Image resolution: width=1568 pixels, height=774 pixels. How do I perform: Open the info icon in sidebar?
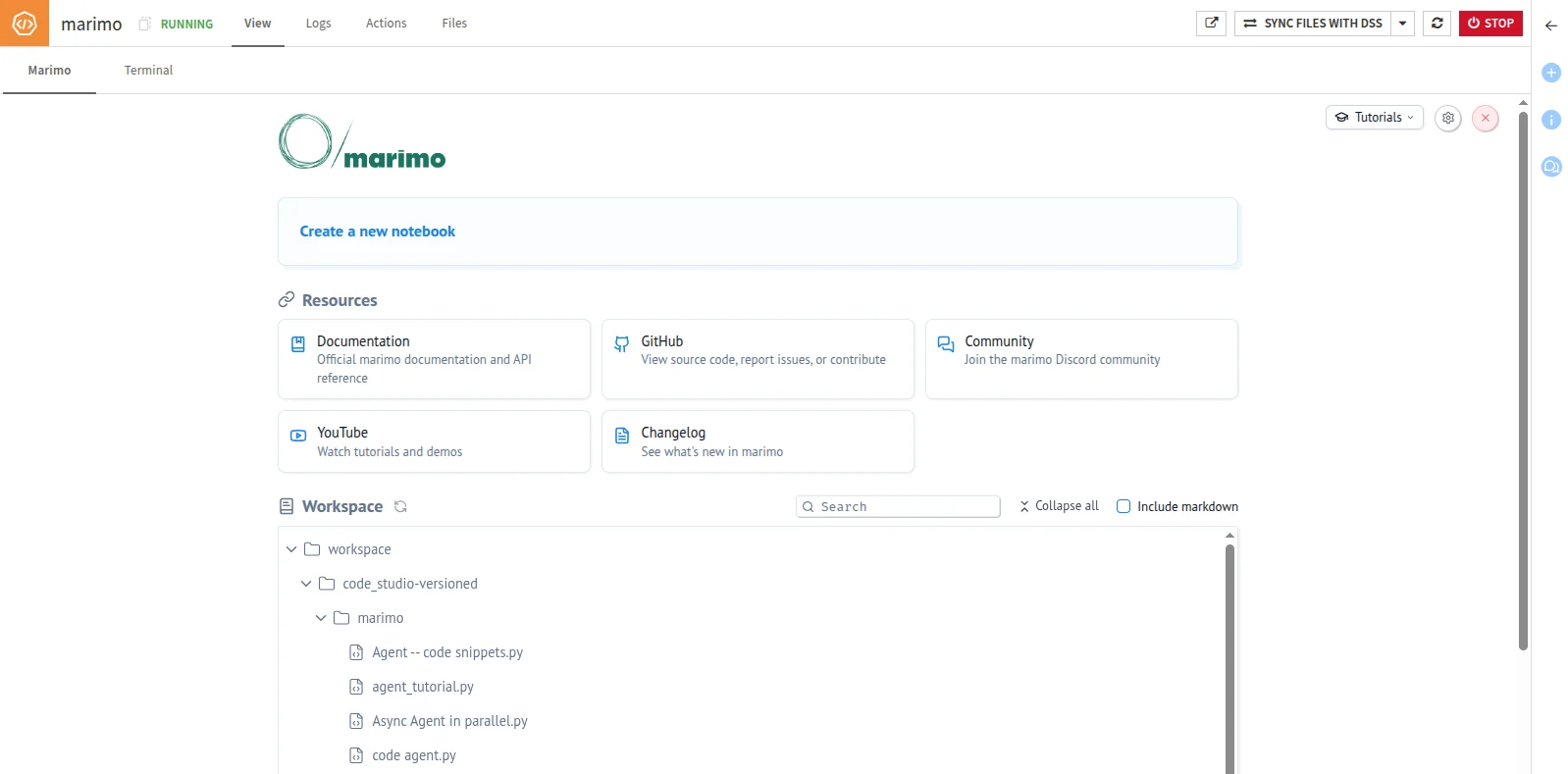click(1551, 120)
